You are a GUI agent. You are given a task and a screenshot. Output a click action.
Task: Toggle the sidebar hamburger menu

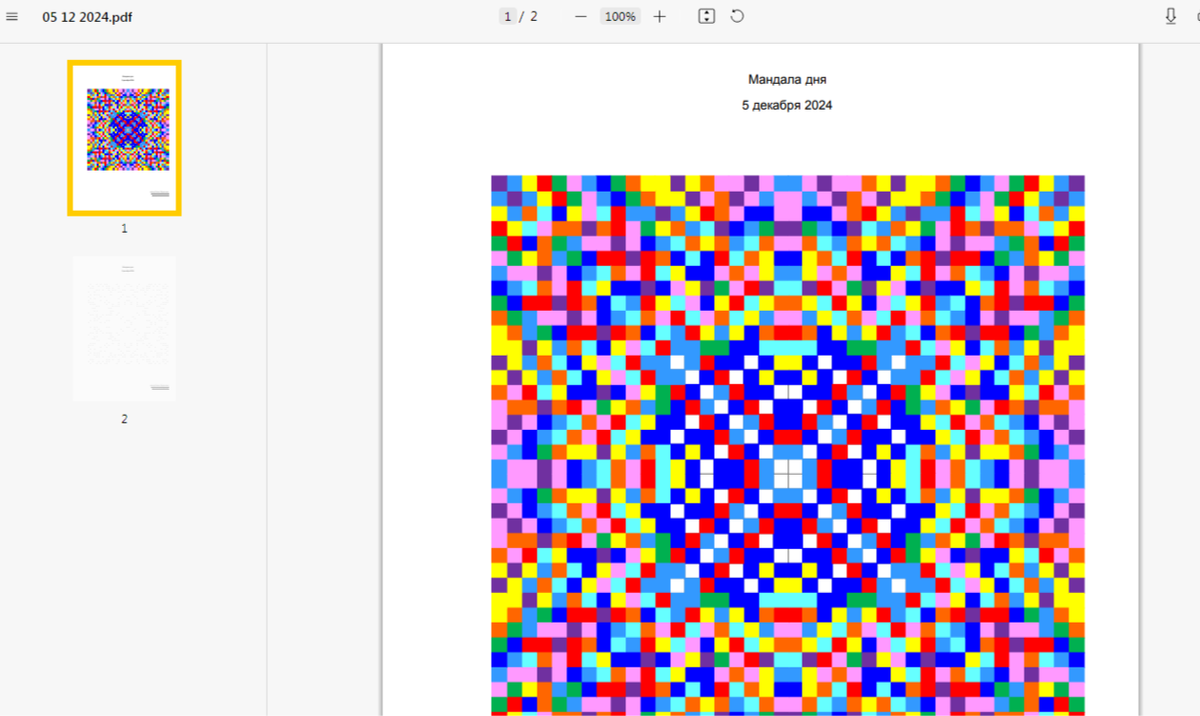point(12,17)
